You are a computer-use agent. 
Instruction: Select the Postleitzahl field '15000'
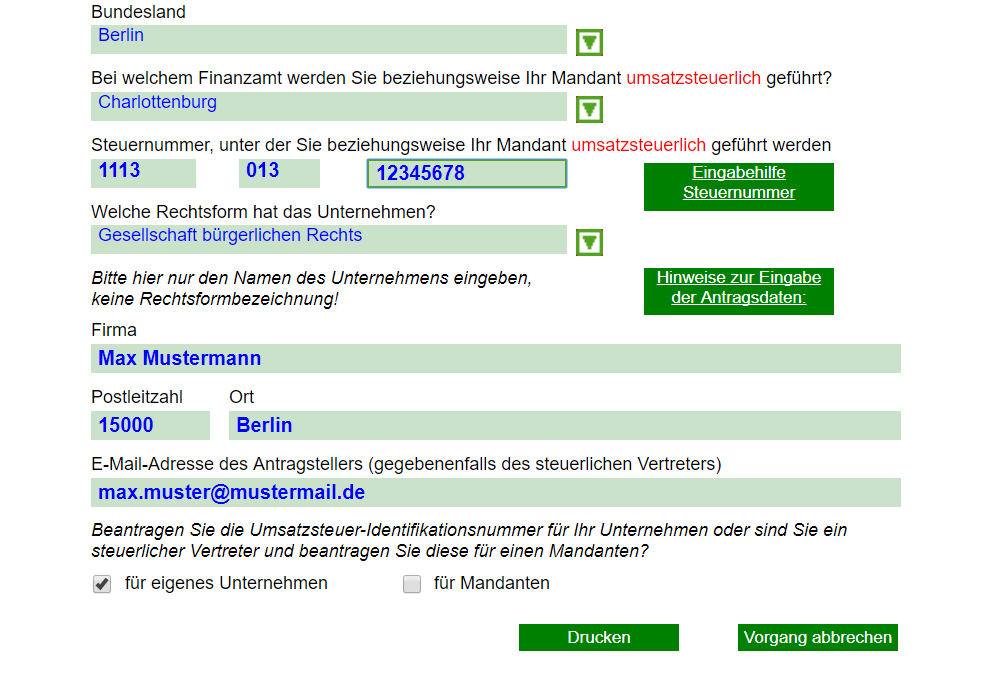click(x=150, y=425)
